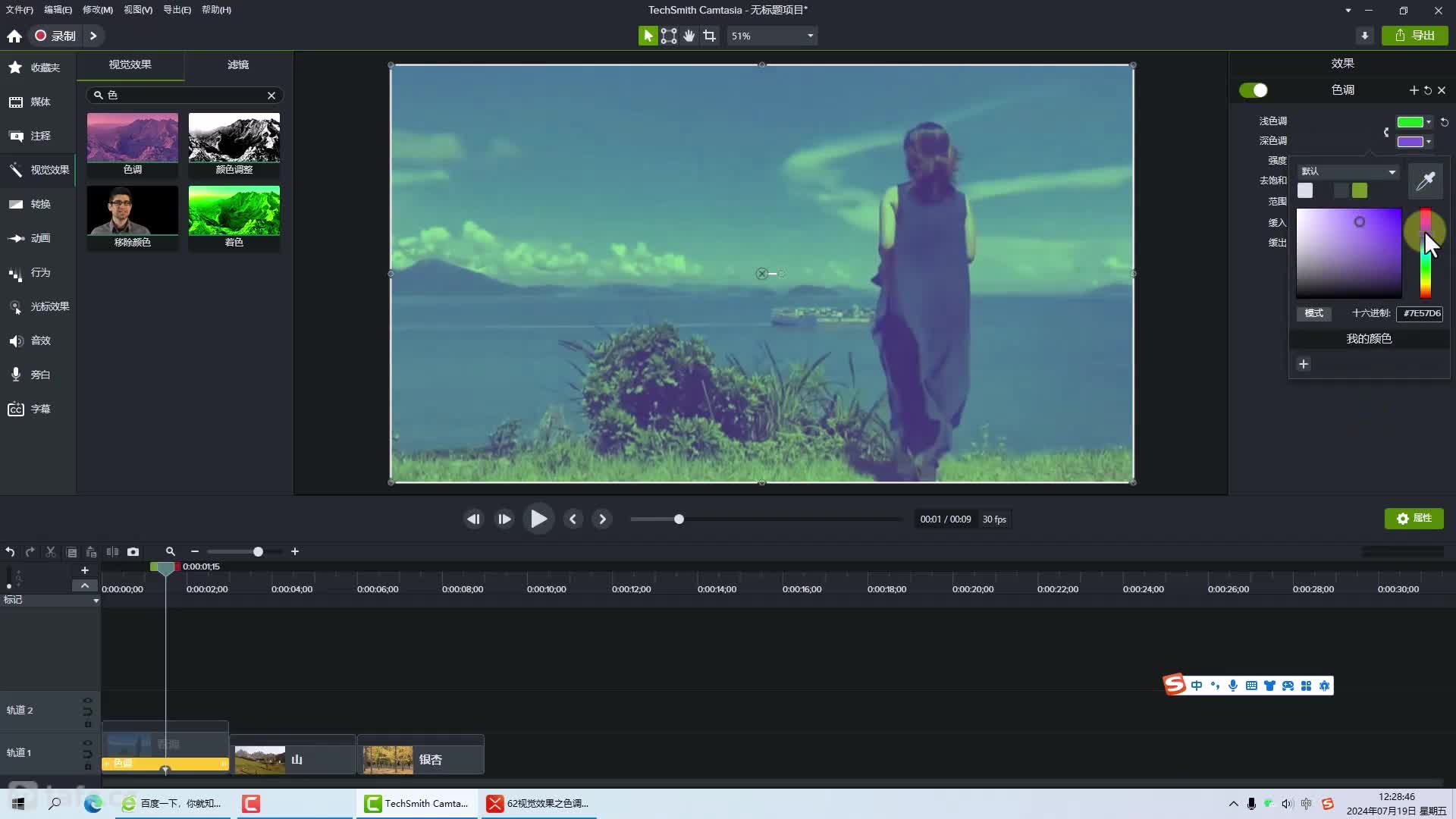Open the 帮助(H) menu
This screenshot has height=819, width=1456.
coord(216,10)
